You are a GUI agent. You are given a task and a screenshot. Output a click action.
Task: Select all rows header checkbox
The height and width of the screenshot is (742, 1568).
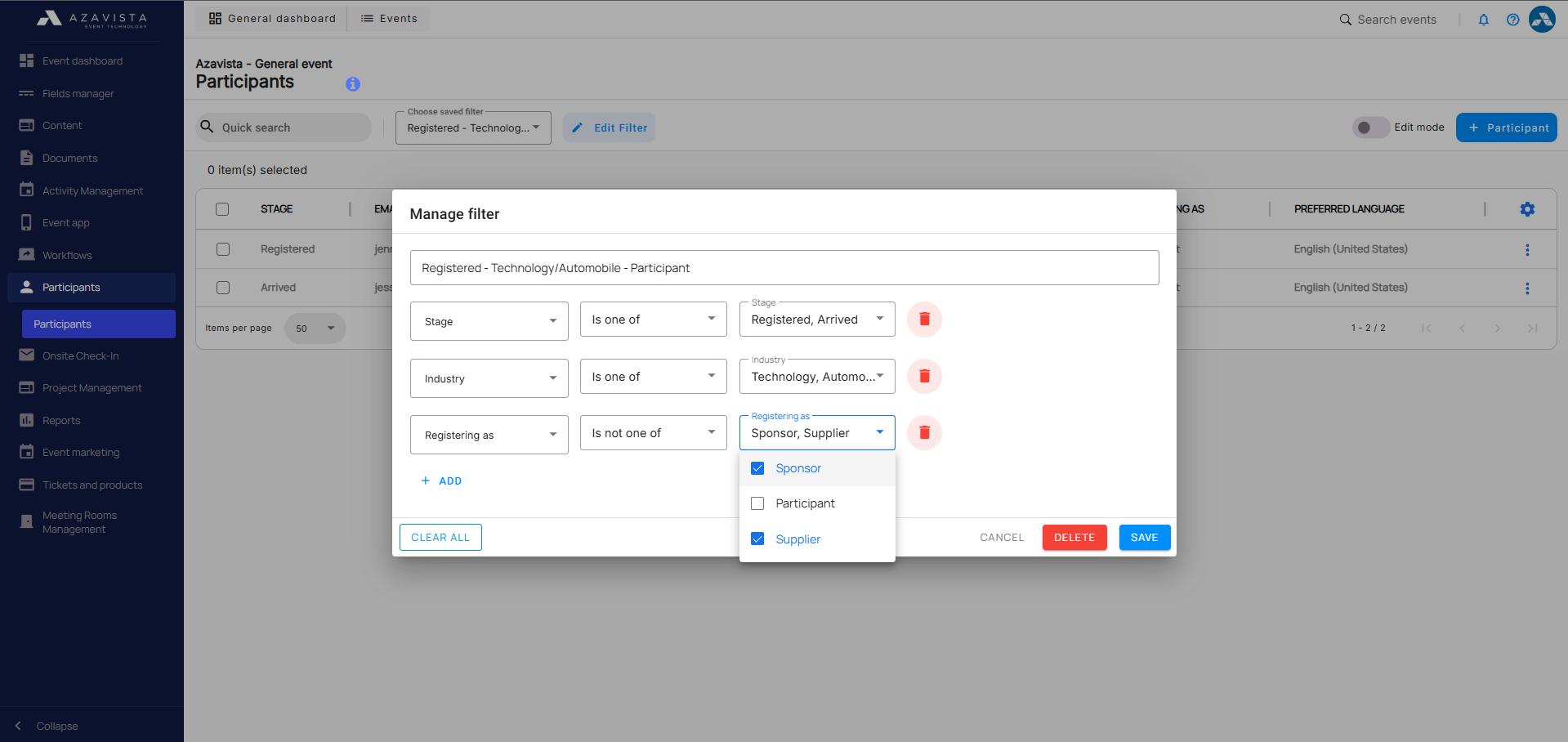click(222, 209)
